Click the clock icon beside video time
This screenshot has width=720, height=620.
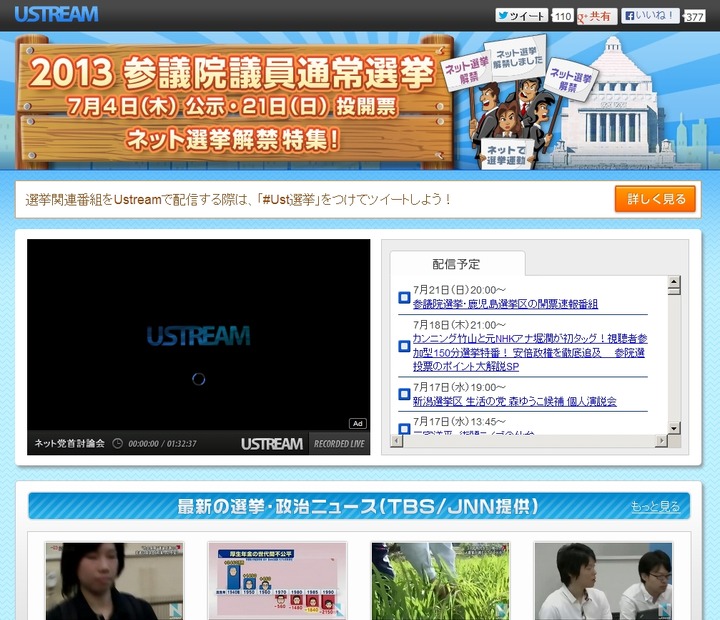pyautogui.click(x=118, y=443)
